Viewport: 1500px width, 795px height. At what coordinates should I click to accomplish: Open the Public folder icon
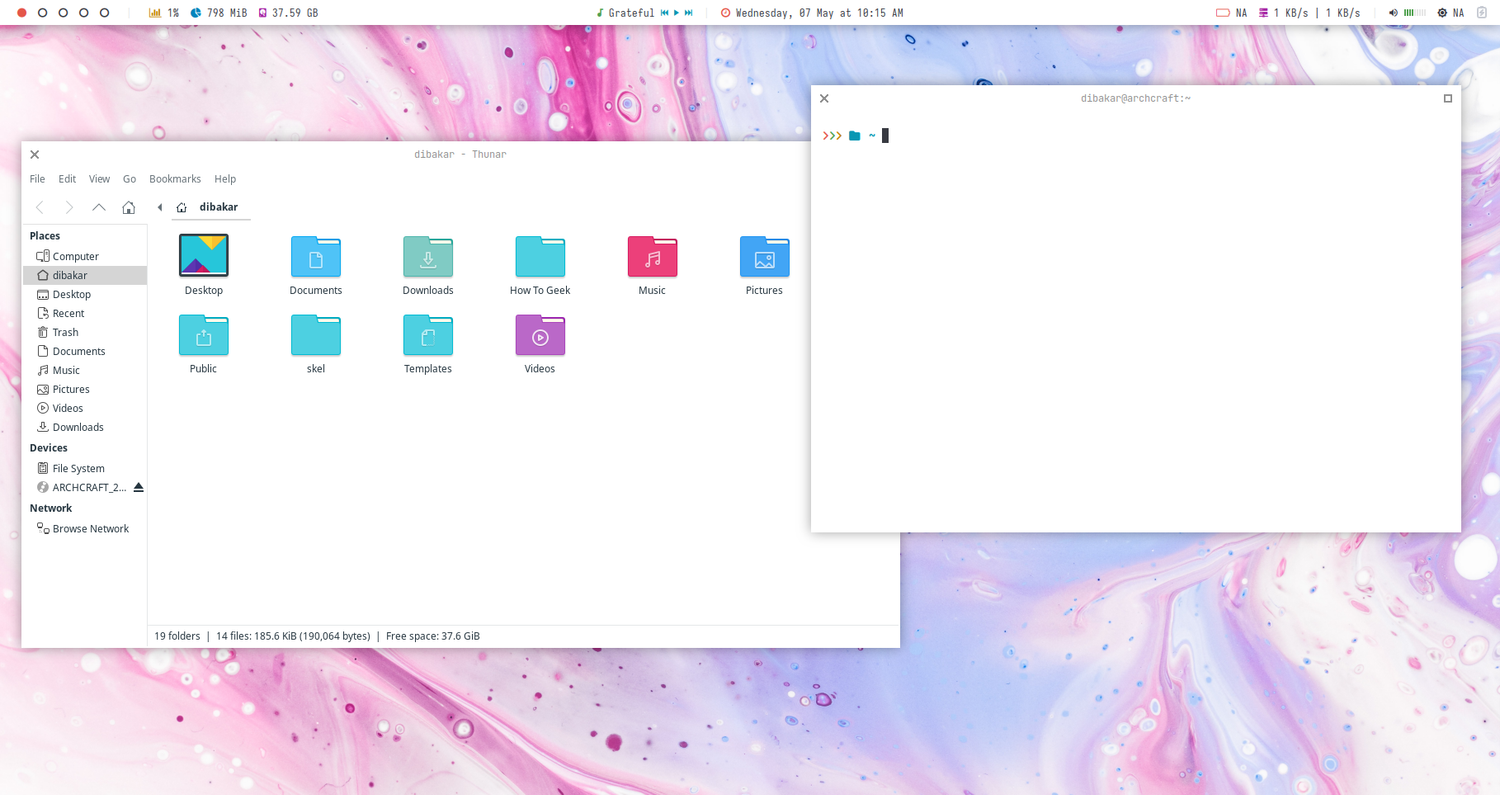pyautogui.click(x=204, y=335)
